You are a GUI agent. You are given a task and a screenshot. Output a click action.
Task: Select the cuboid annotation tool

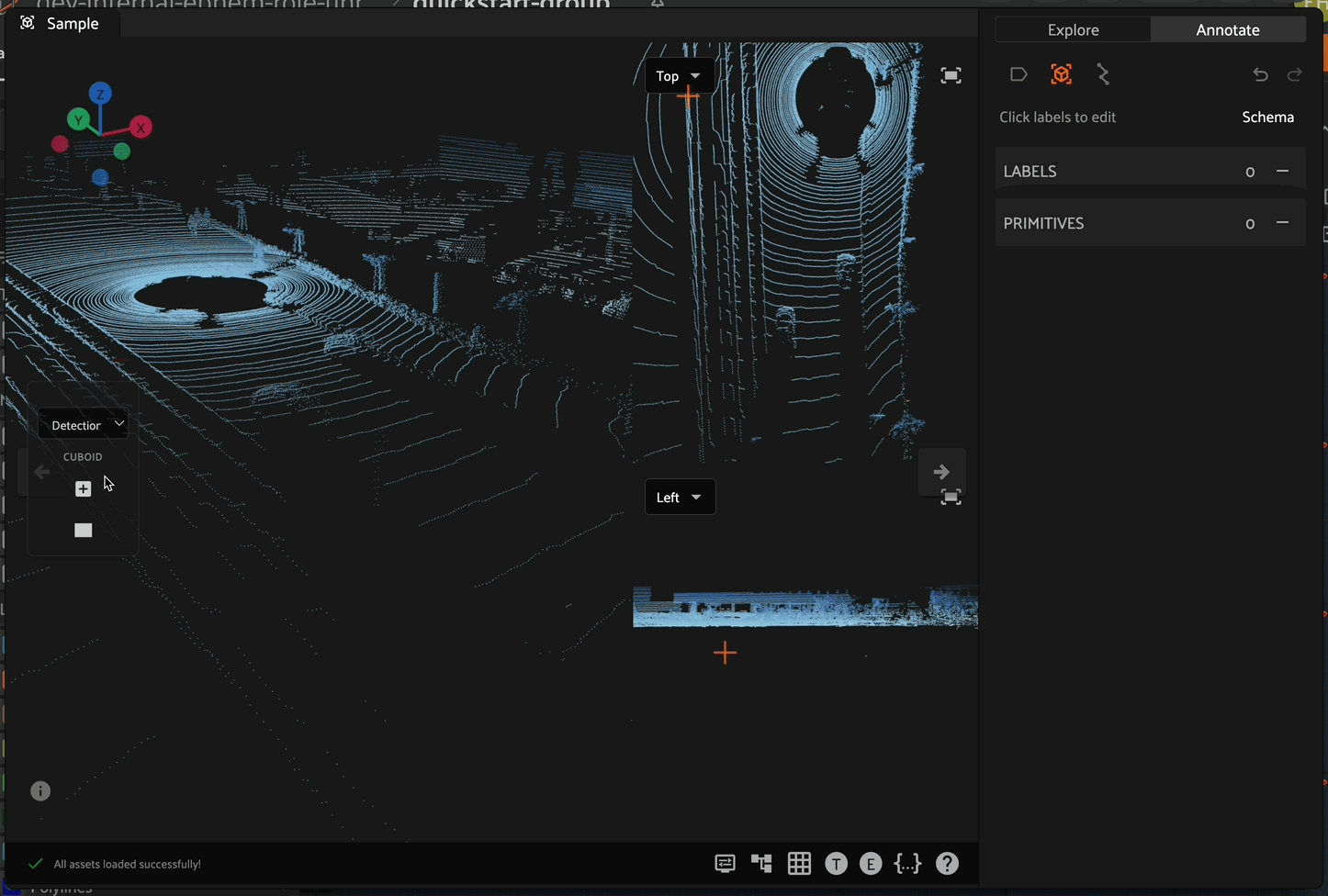click(x=1061, y=74)
